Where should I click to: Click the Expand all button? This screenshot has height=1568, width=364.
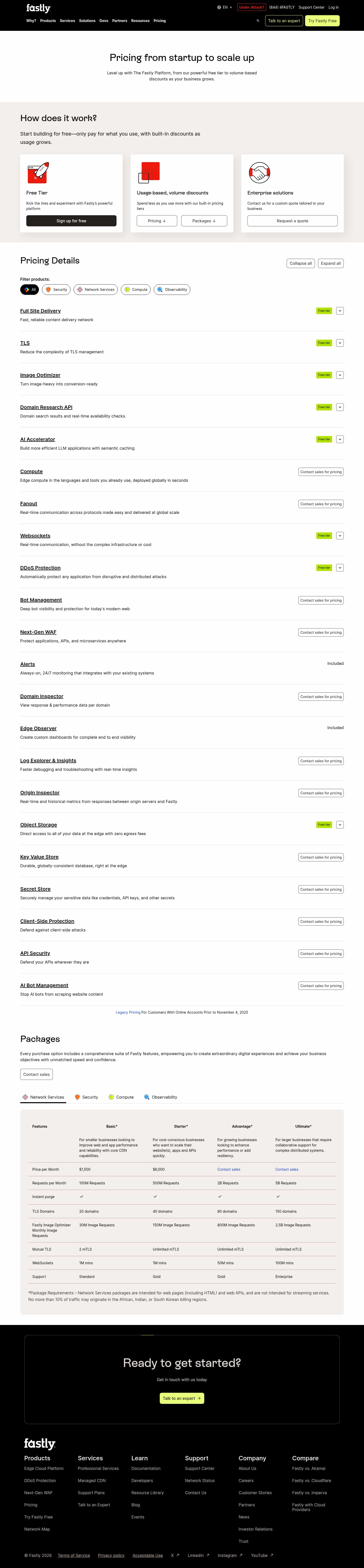point(331,264)
